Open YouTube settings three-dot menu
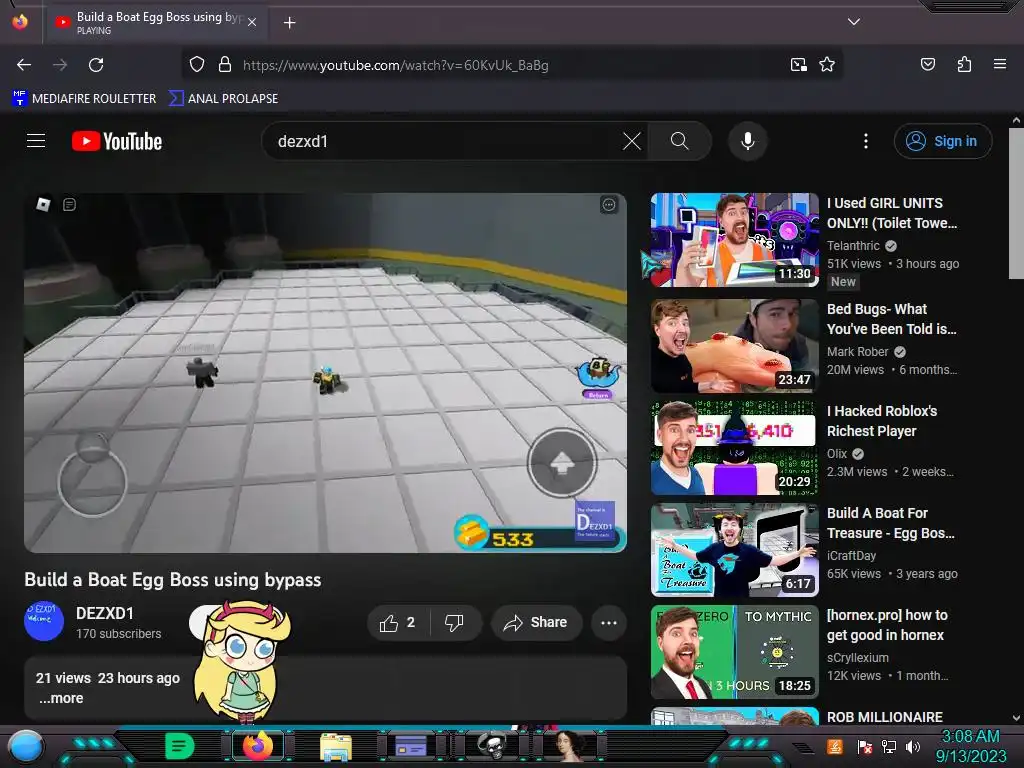The width and height of the screenshot is (1024, 768). pyautogui.click(x=866, y=141)
